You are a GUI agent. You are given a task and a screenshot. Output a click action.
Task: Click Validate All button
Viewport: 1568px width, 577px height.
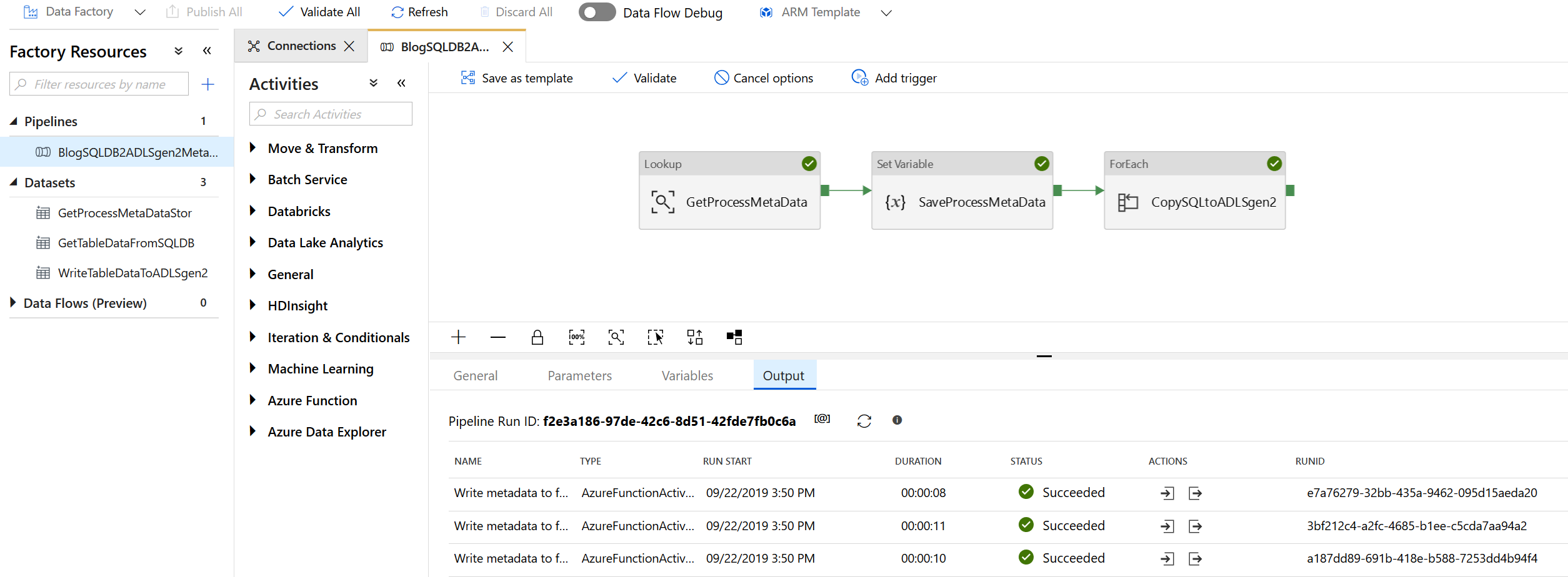319,12
